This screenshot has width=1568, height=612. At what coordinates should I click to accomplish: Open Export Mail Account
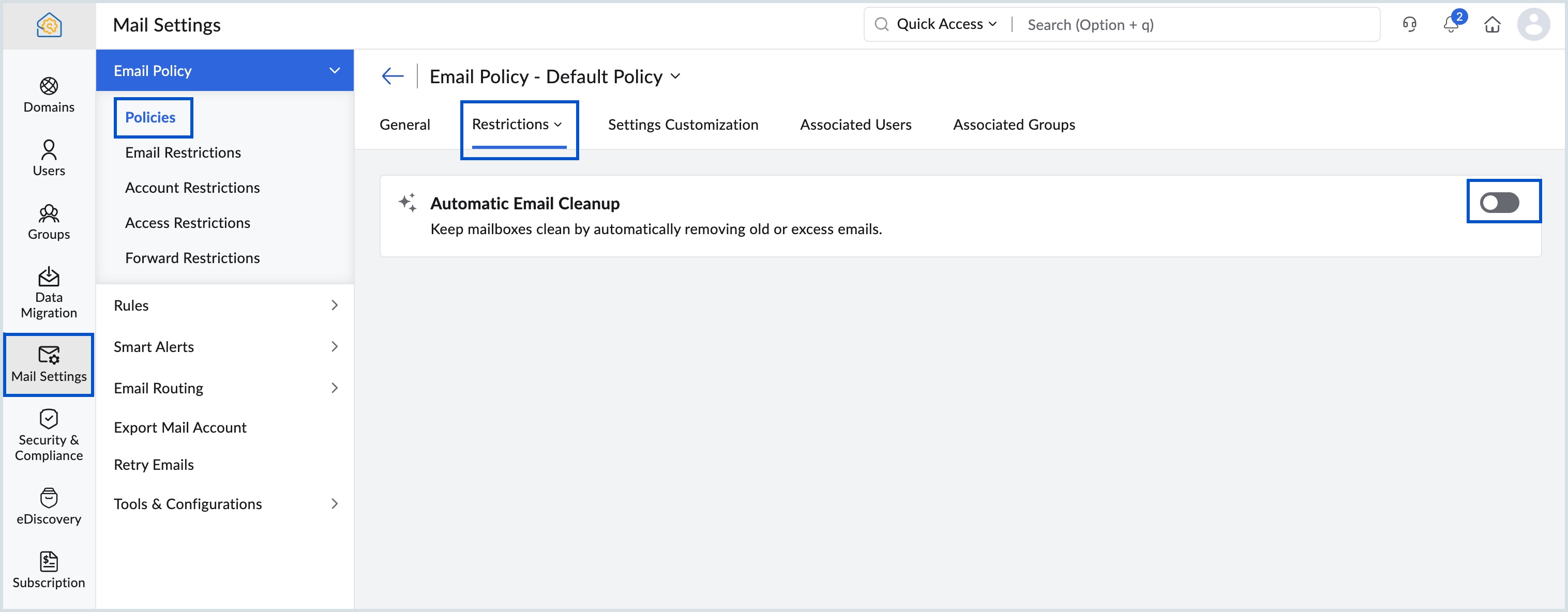click(x=180, y=427)
